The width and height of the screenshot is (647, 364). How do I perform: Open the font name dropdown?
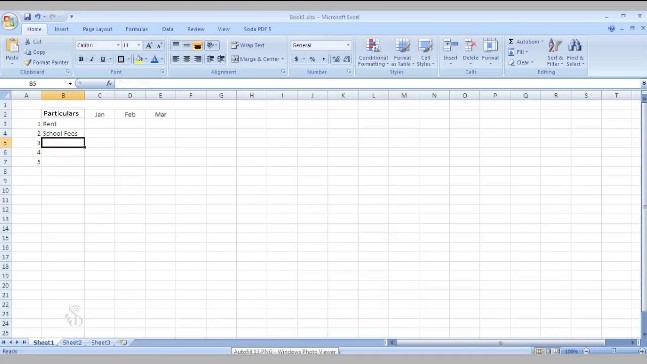[x=118, y=45]
